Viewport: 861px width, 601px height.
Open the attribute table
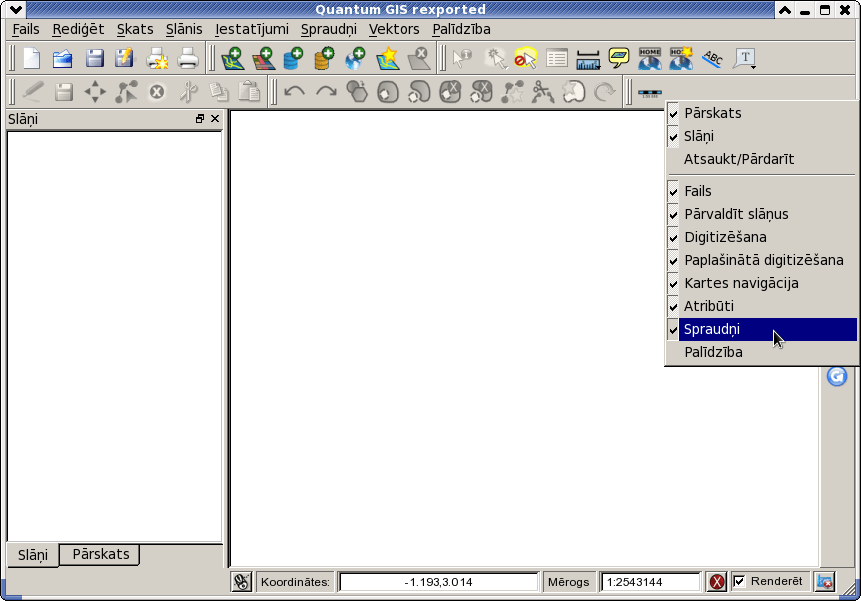pos(557,58)
